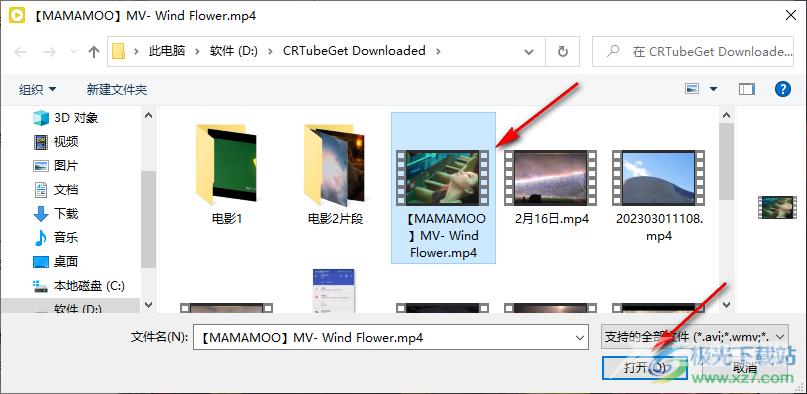This screenshot has height=394, width=807.
Task: Create a new folder with 新建文件夹
Action: pos(117,89)
